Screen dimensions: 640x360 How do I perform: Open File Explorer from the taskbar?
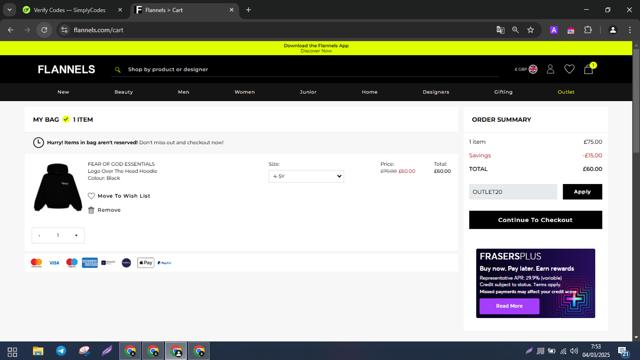click(38, 351)
